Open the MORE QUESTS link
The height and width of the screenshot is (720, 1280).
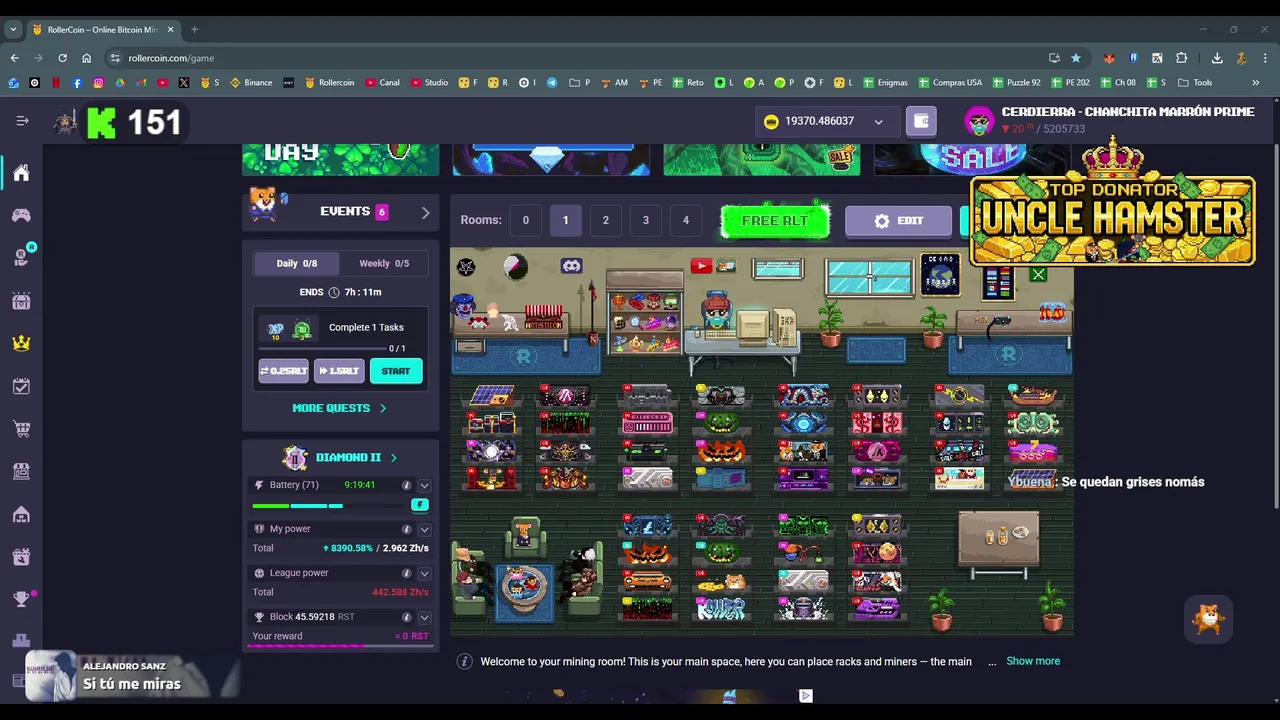(x=339, y=408)
